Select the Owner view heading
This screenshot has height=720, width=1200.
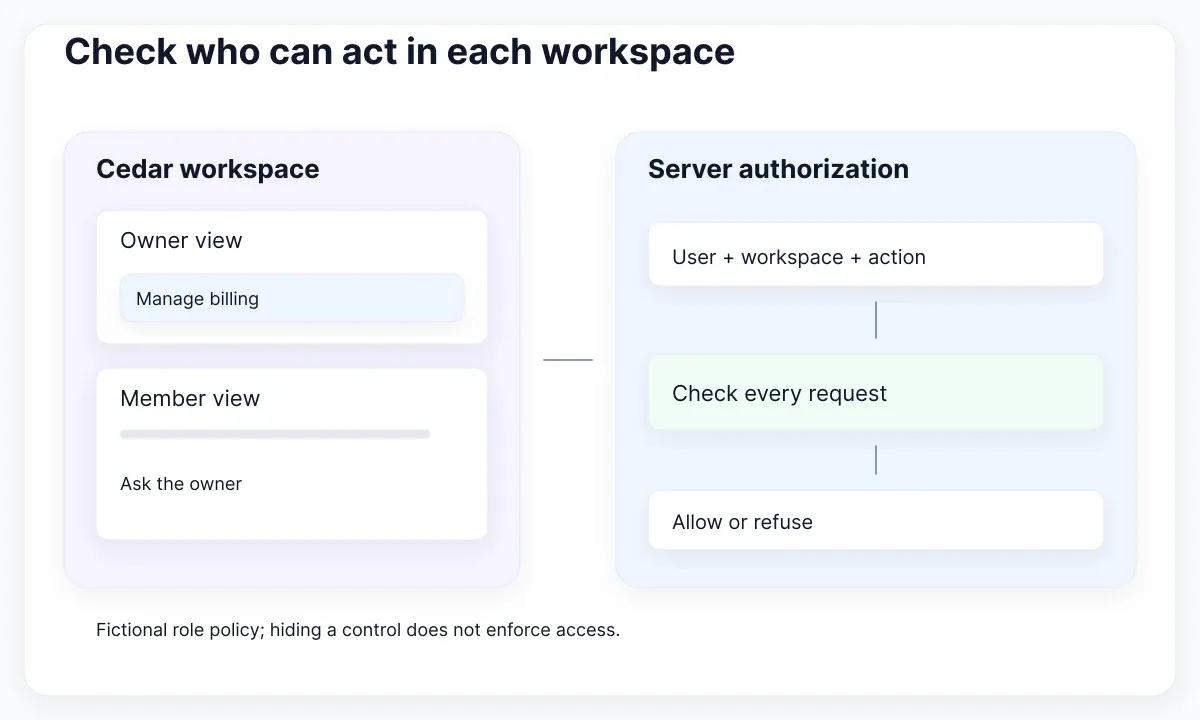point(181,240)
